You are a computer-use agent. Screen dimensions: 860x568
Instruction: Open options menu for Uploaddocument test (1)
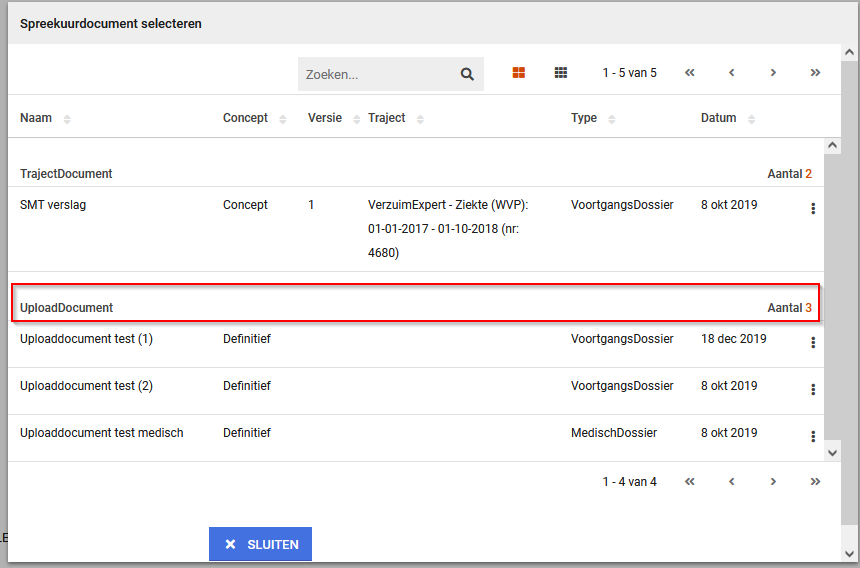[813, 343]
